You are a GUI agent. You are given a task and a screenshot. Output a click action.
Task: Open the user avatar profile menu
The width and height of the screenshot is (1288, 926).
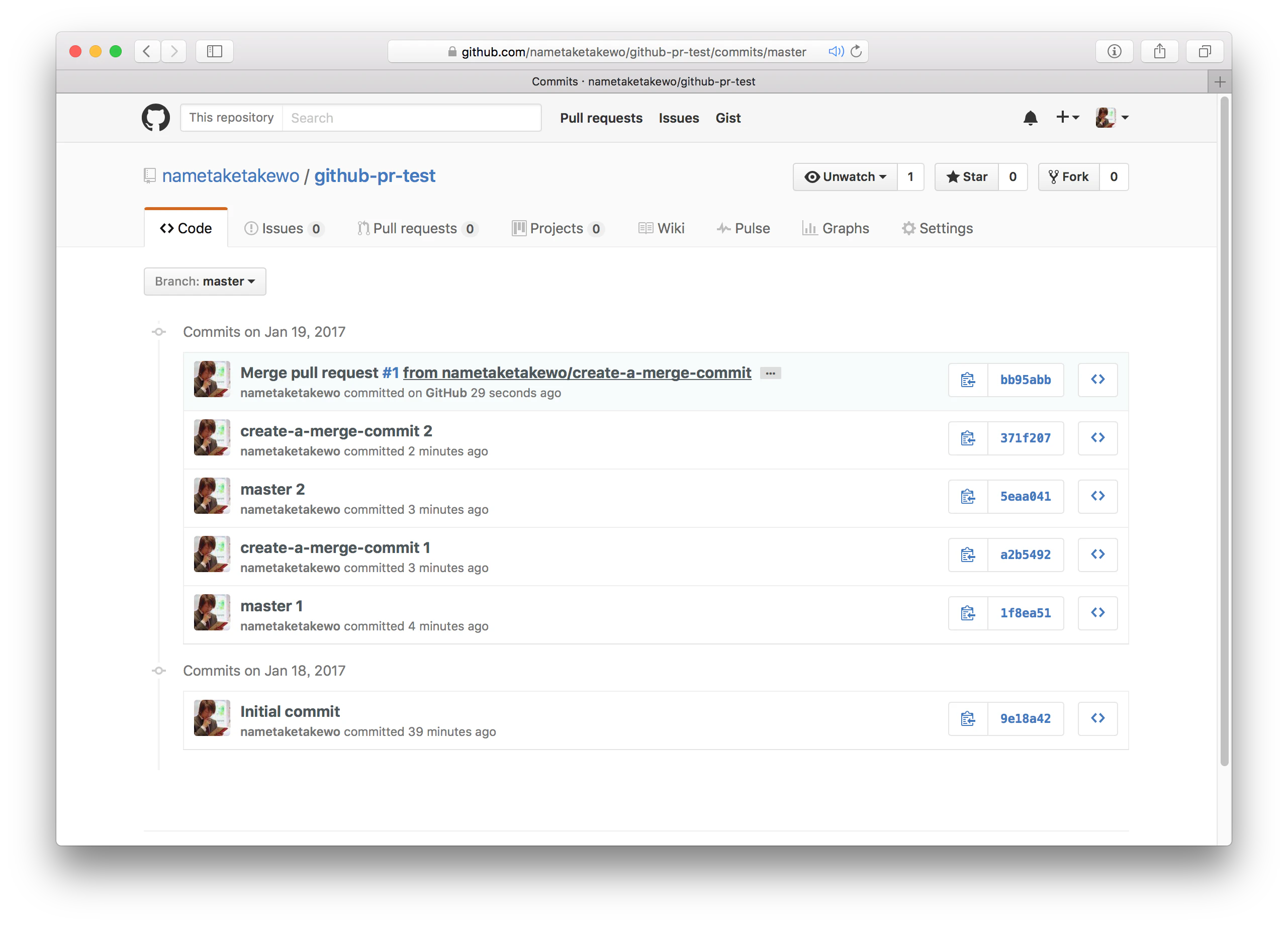tap(1112, 118)
